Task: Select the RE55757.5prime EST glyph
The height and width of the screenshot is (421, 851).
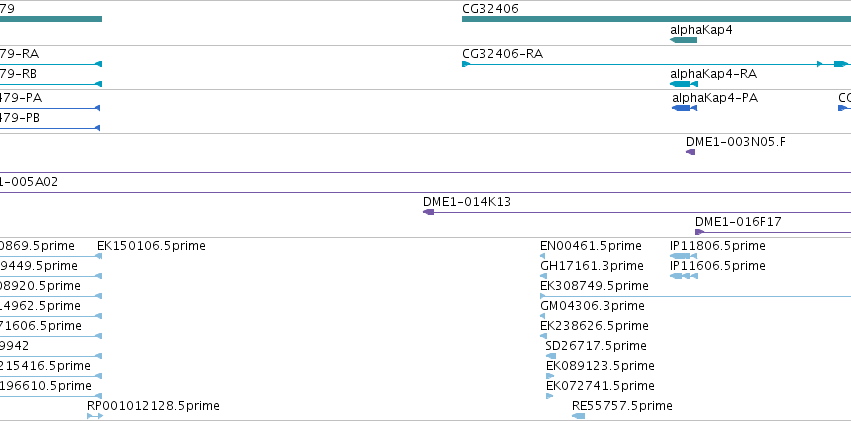Action: [579, 416]
